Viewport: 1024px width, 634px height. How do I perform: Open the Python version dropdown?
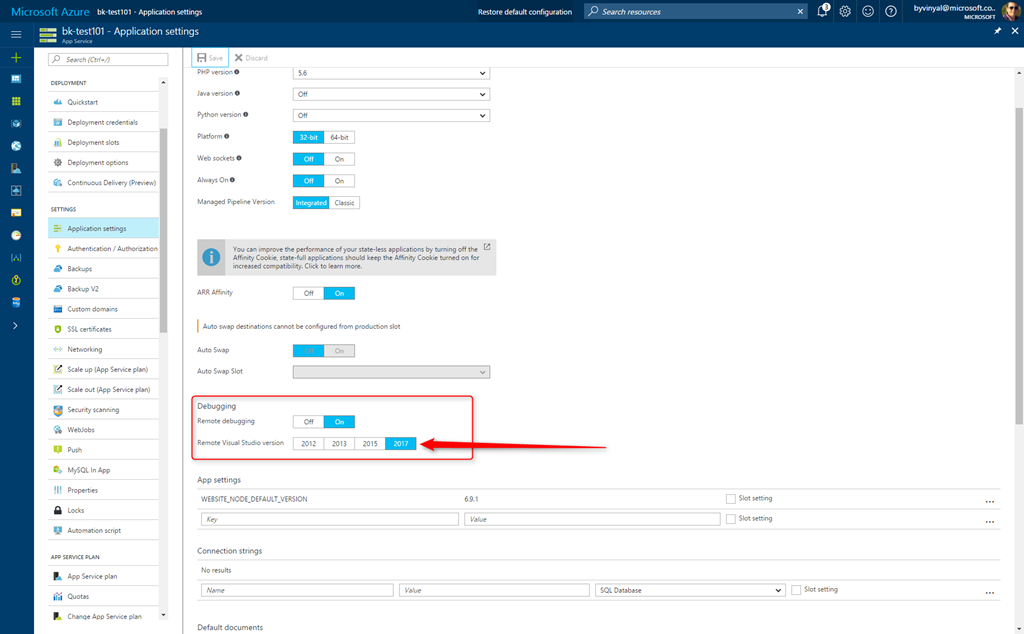tap(391, 115)
